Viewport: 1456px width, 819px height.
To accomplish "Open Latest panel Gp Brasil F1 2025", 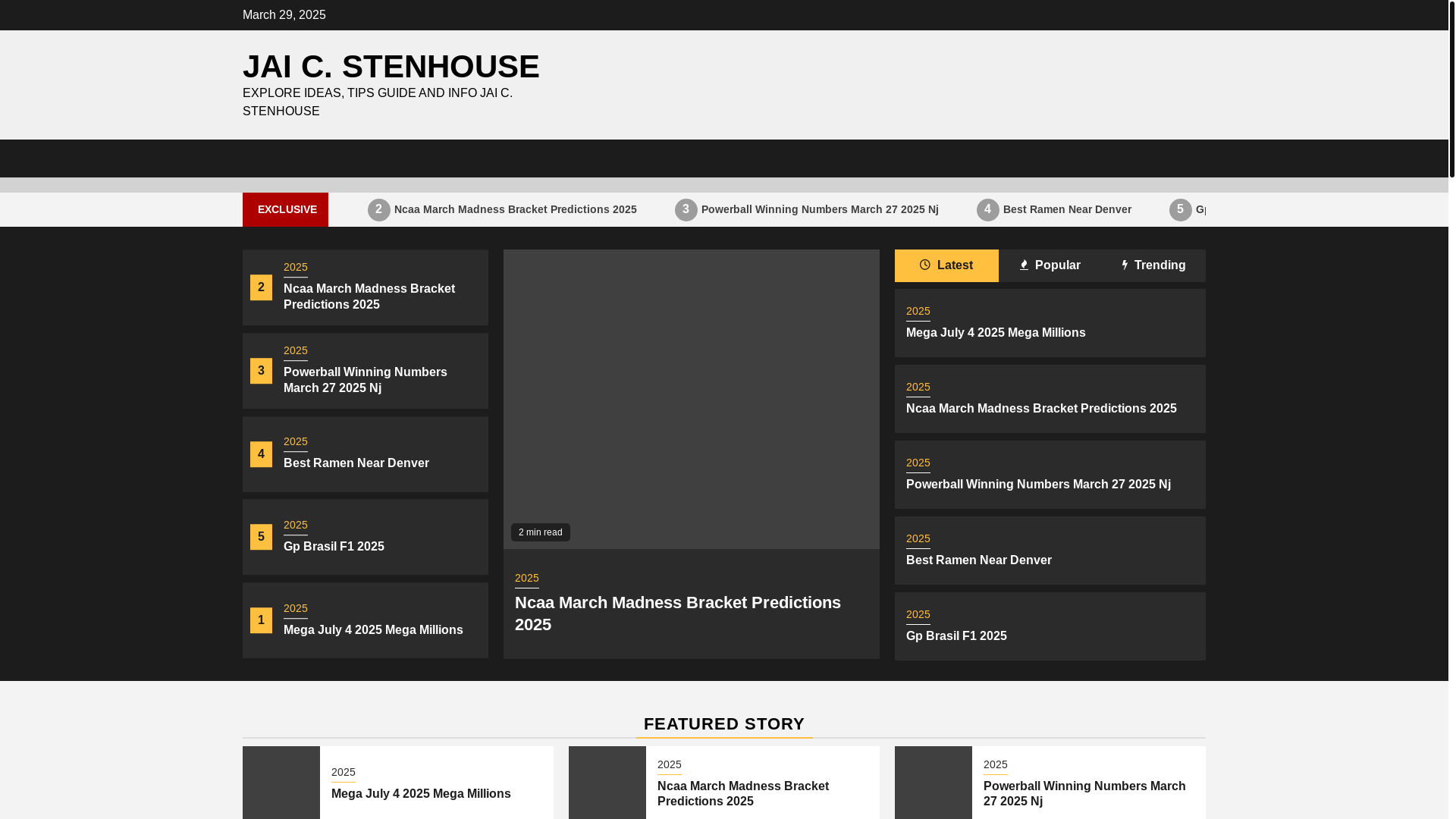I will click(956, 635).
